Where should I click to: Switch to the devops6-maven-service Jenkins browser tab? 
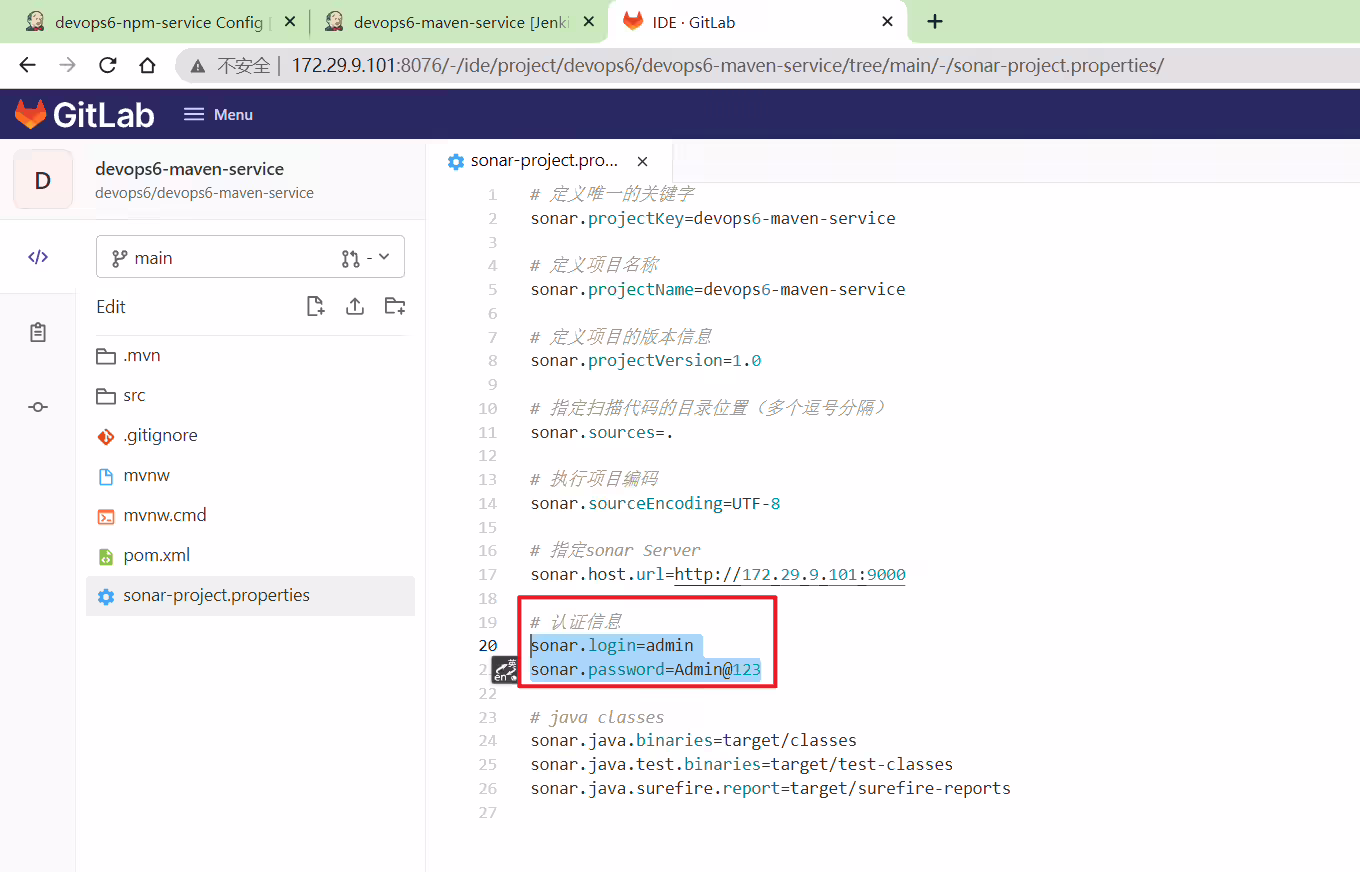point(460,22)
